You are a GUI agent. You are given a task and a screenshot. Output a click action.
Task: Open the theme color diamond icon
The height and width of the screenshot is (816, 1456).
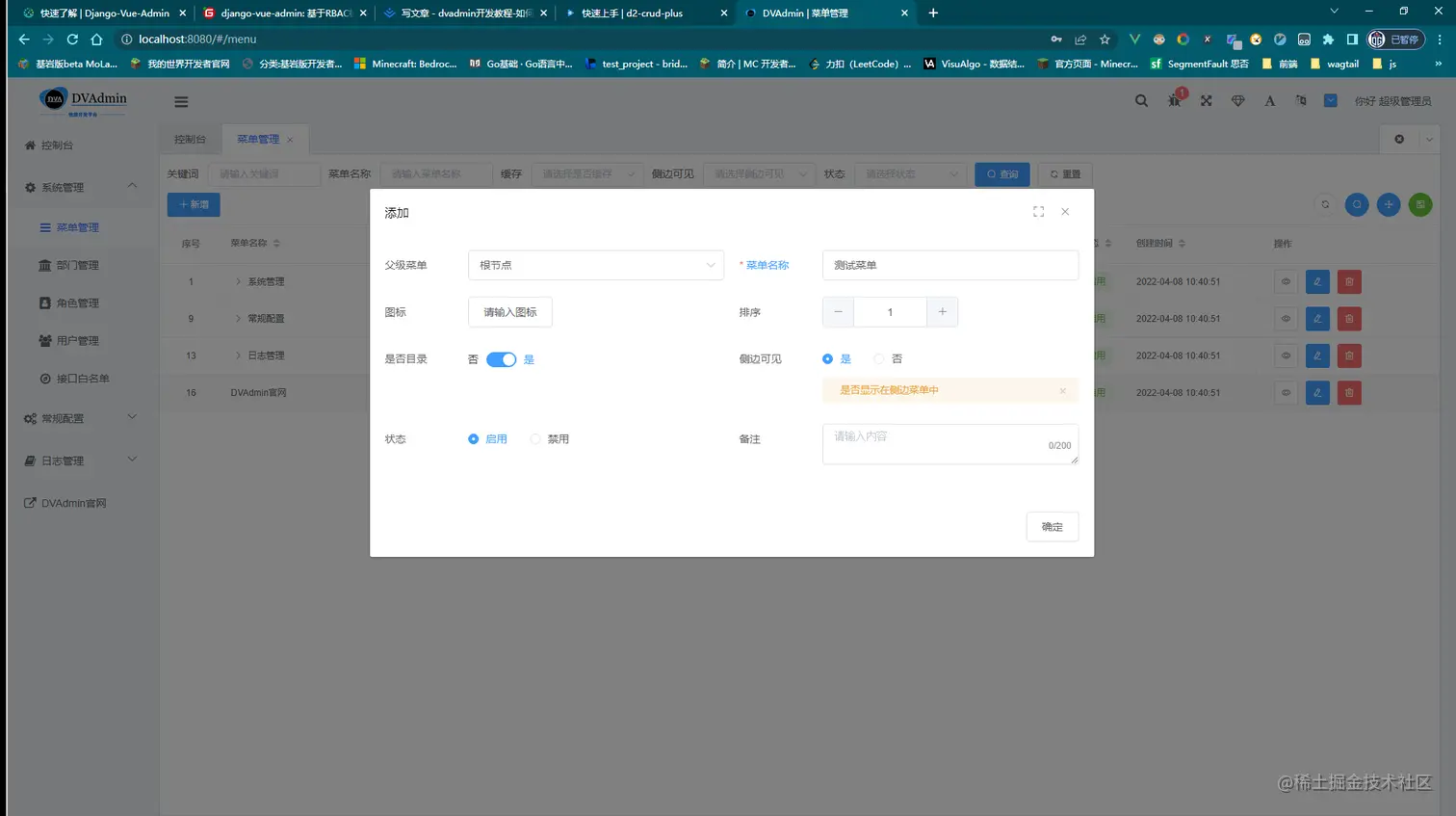[1237, 99]
